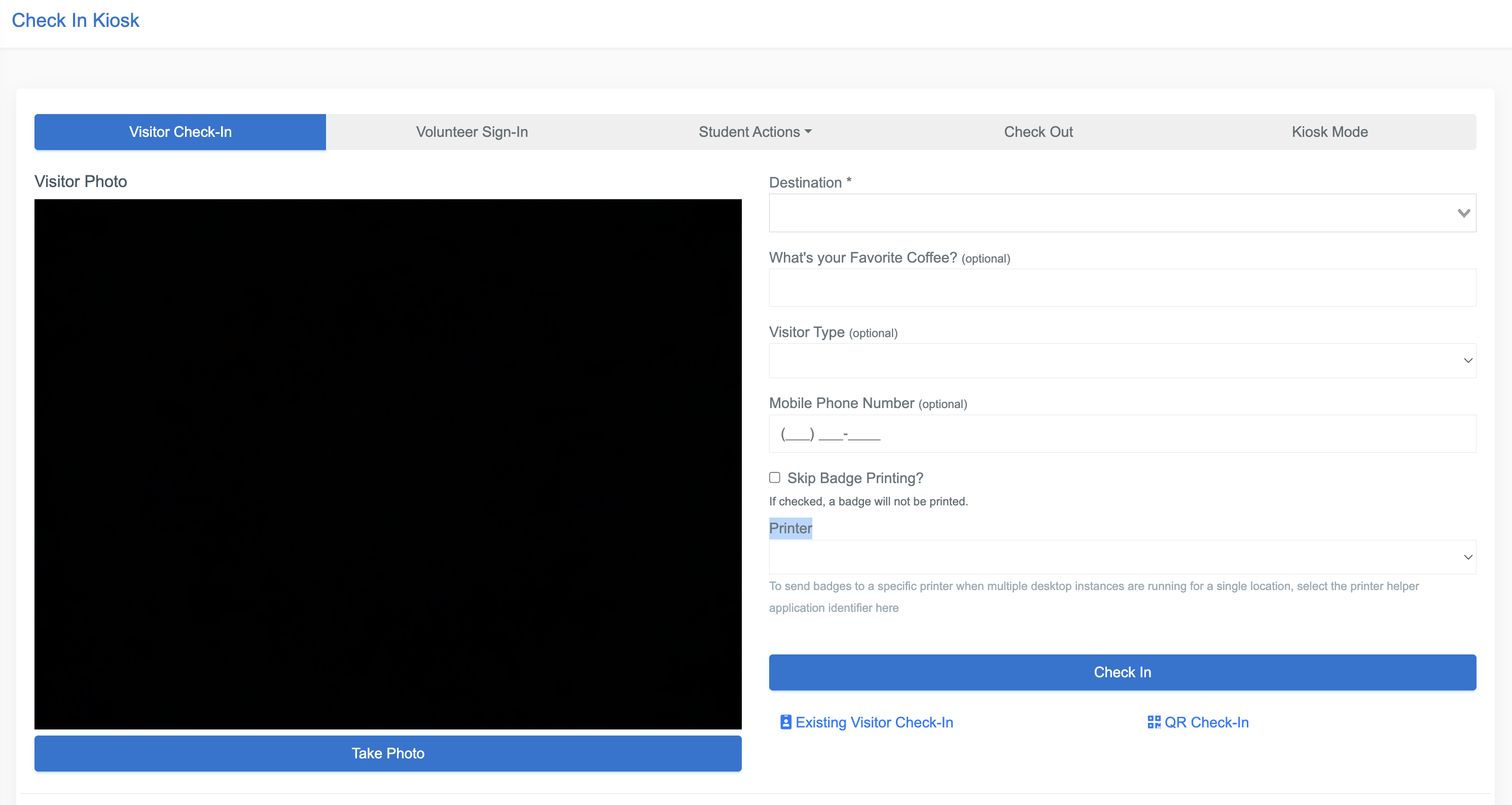Go to the Check Out tab
The height and width of the screenshot is (805, 1512).
(1038, 132)
